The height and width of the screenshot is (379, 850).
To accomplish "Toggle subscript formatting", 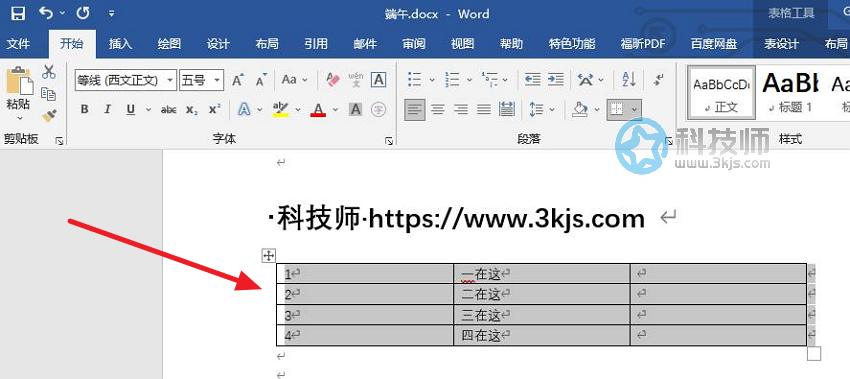I will coord(192,110).
